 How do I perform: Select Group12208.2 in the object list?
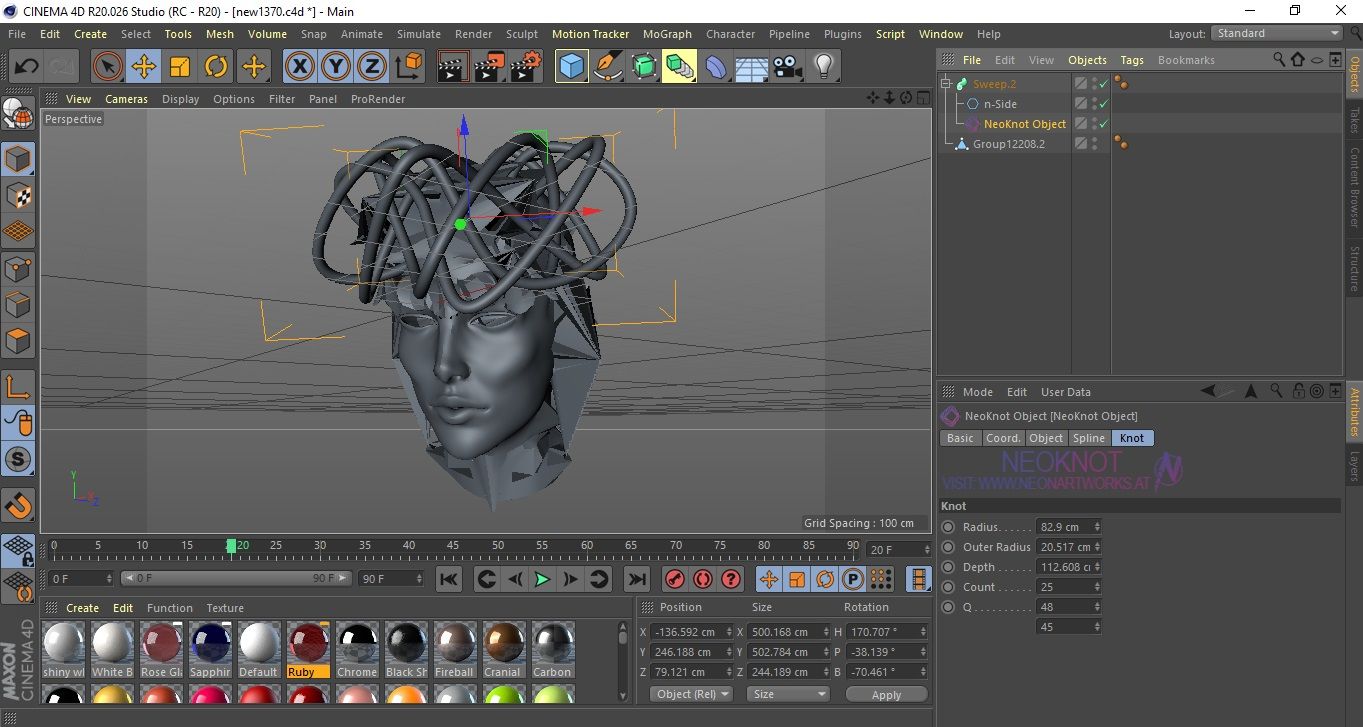click(1009, 144)
